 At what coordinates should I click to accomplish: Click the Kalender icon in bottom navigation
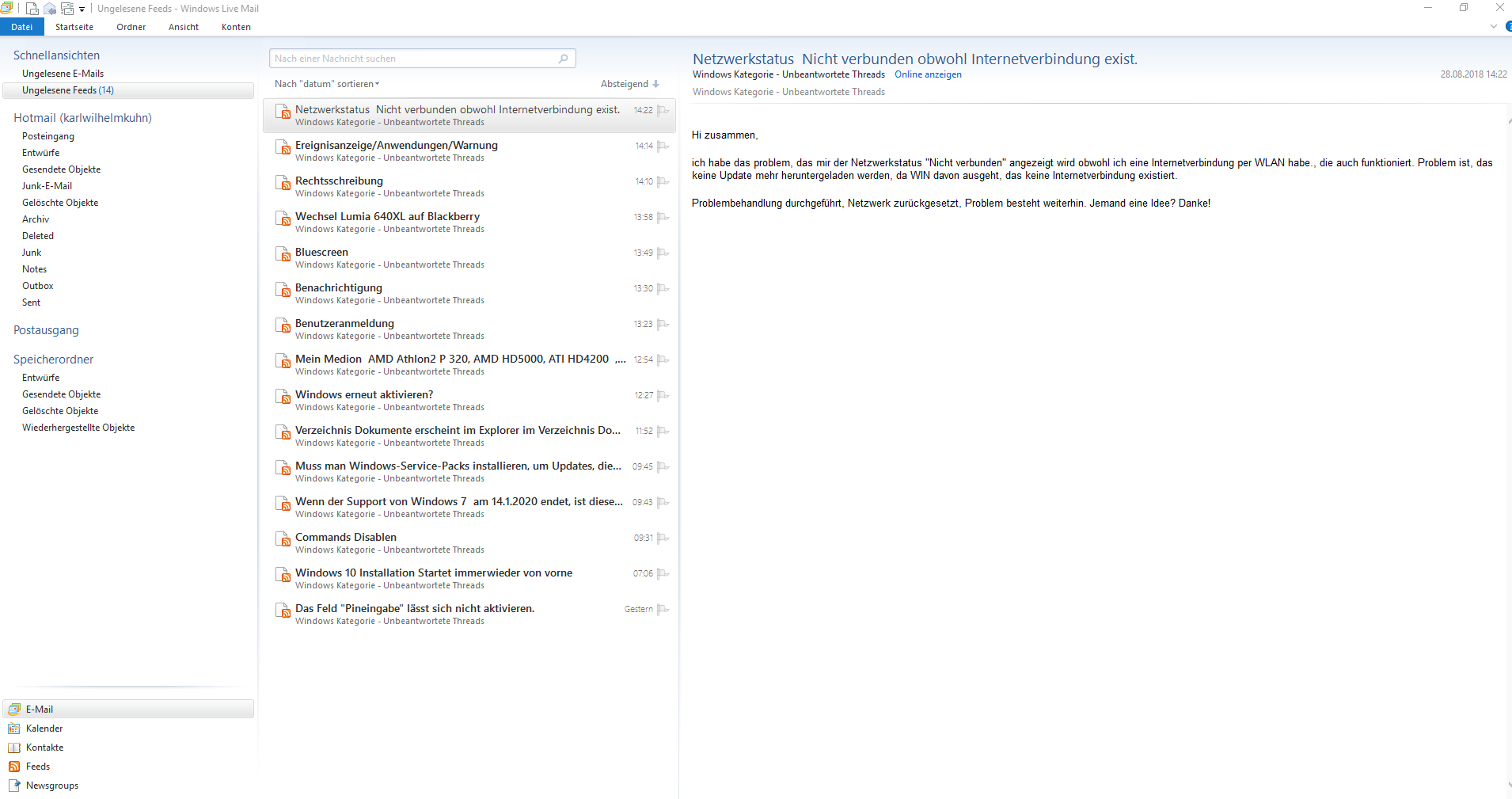point(14,729)
